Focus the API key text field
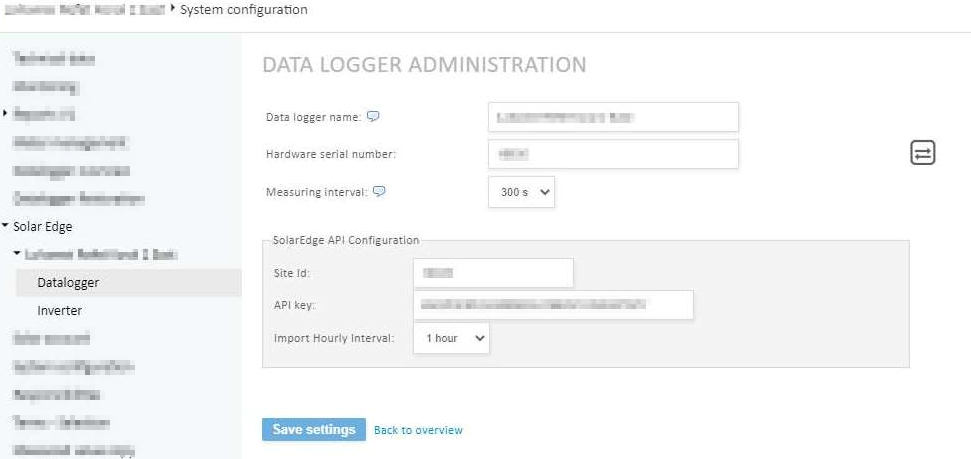The image size is (971, 459). 553,304
